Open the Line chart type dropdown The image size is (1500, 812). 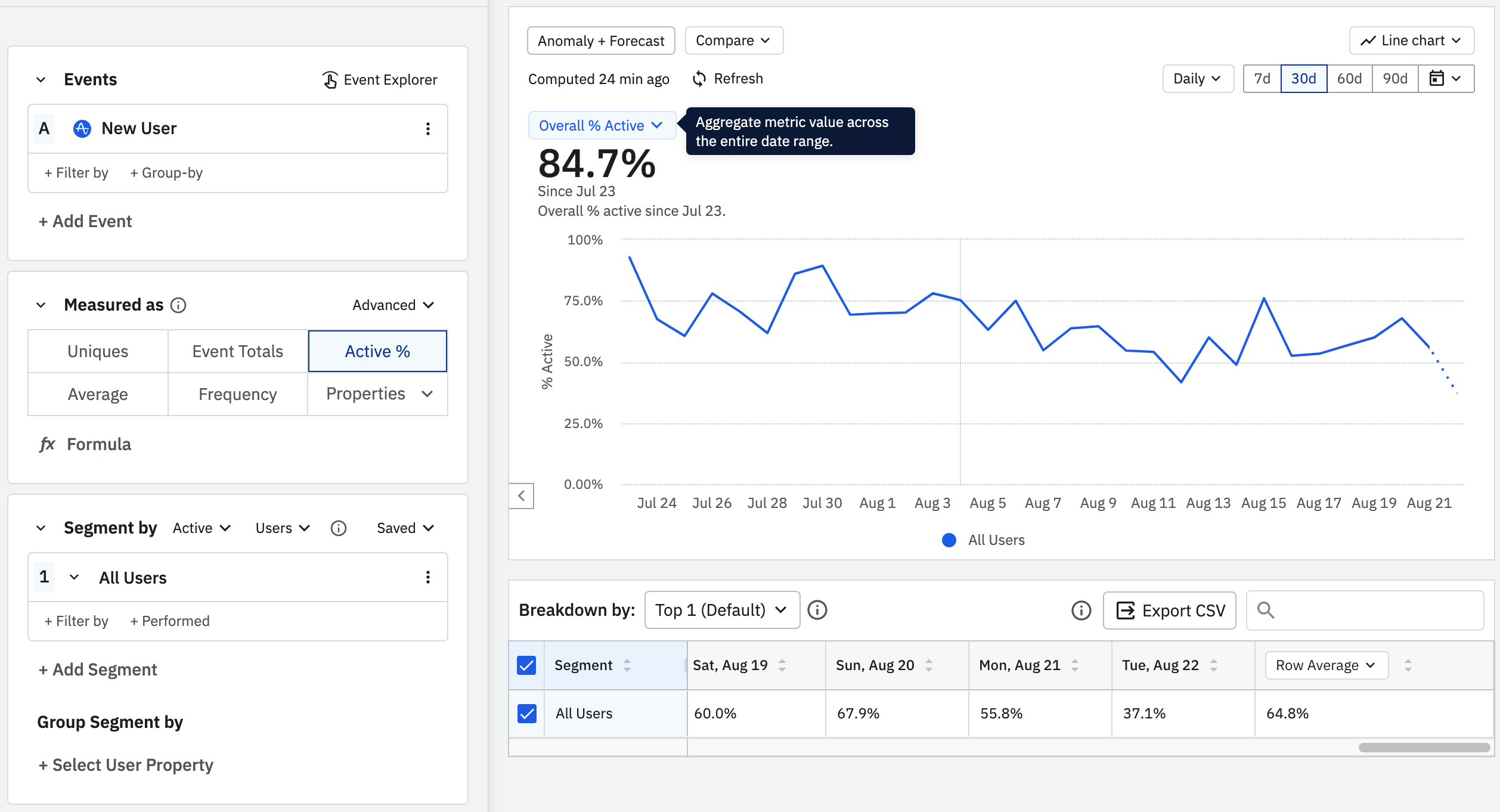pyautogui.click(x=1411, y=41)
